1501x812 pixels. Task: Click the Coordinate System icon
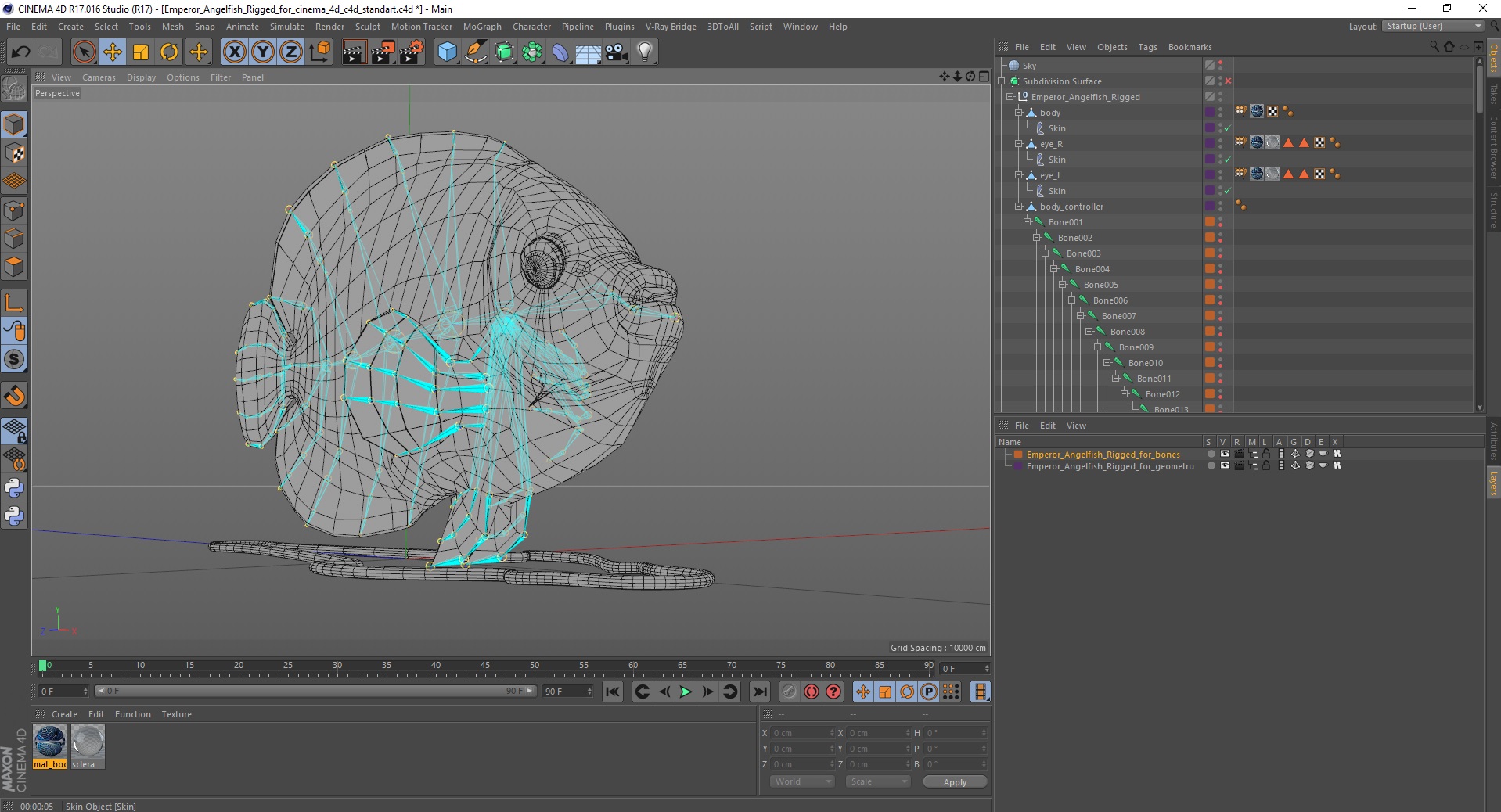tap(320, 52)
